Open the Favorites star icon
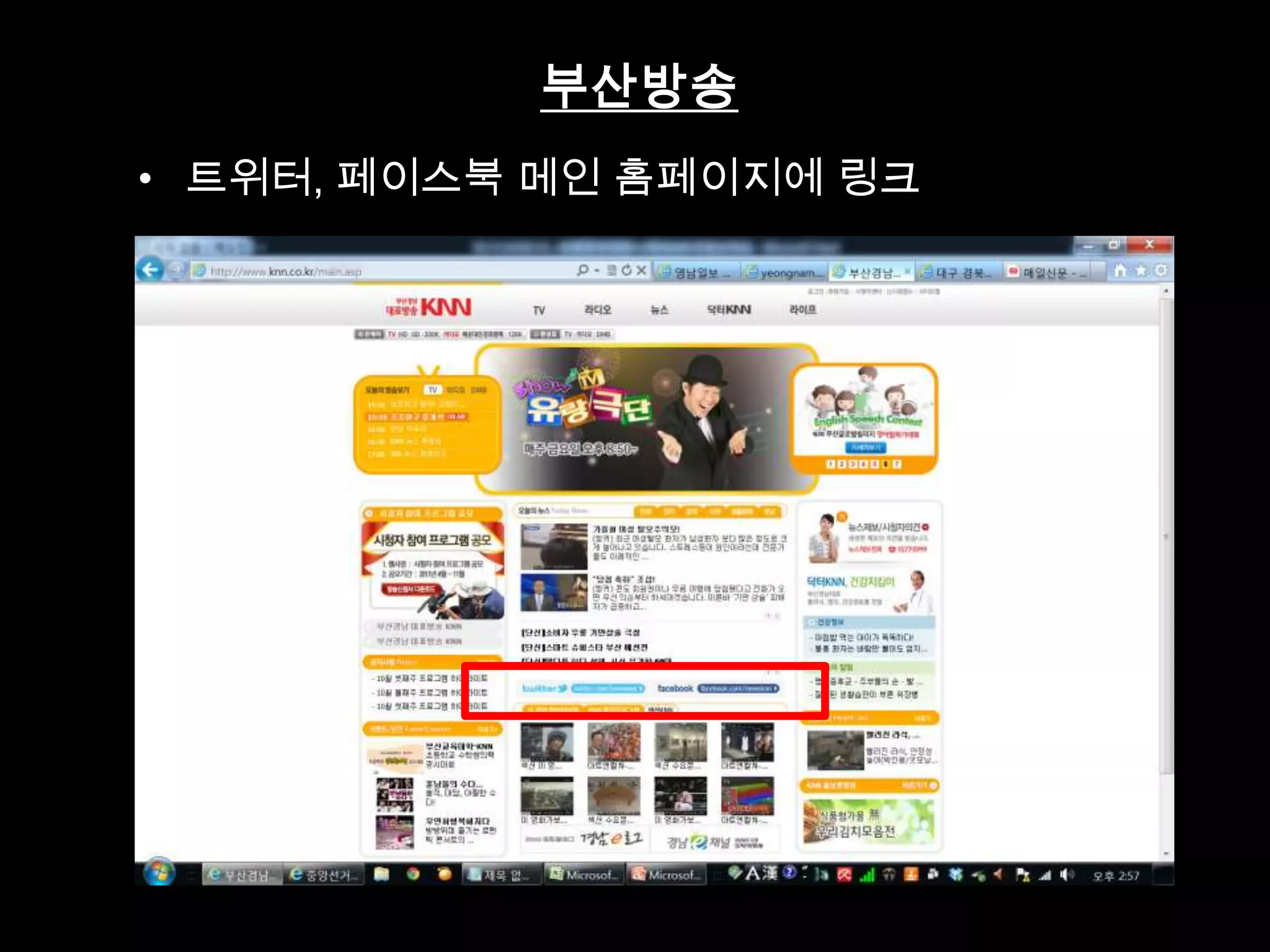Viewport: 1270px width, 952px height. [x=1140, y=271]
